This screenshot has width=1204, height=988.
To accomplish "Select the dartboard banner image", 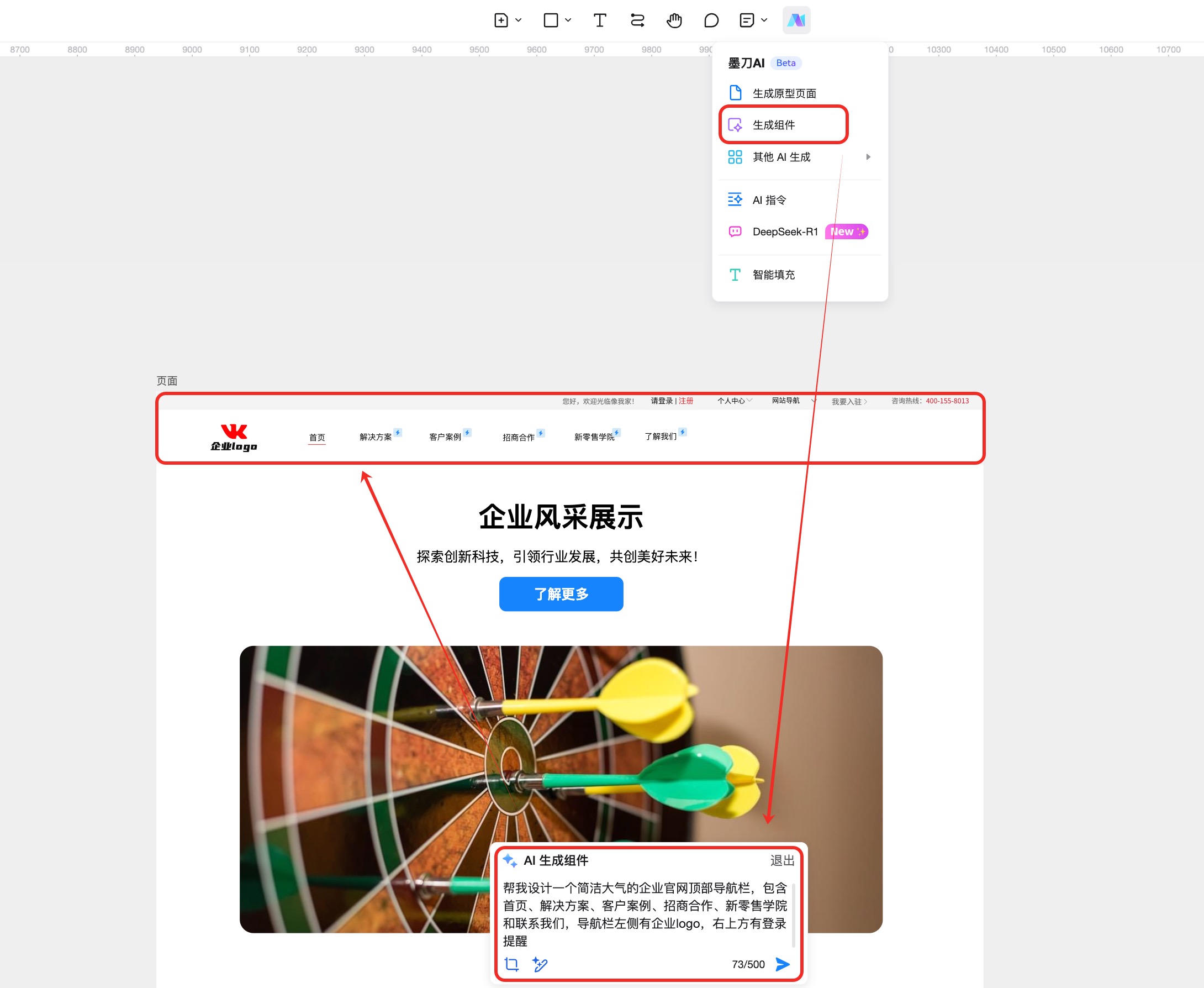I will point(561,789).
